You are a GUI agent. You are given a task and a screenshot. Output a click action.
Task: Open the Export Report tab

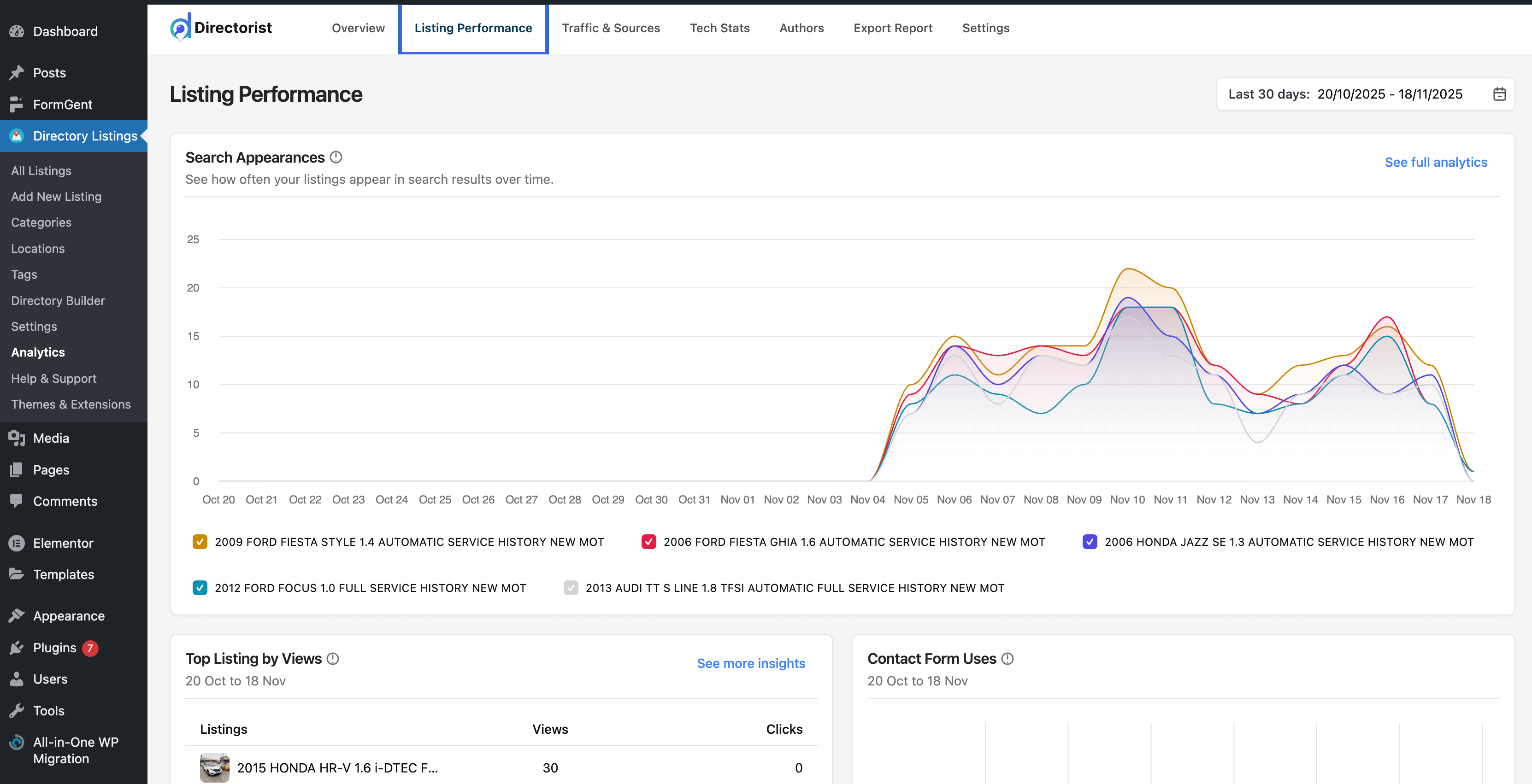[x=893, y=28]
